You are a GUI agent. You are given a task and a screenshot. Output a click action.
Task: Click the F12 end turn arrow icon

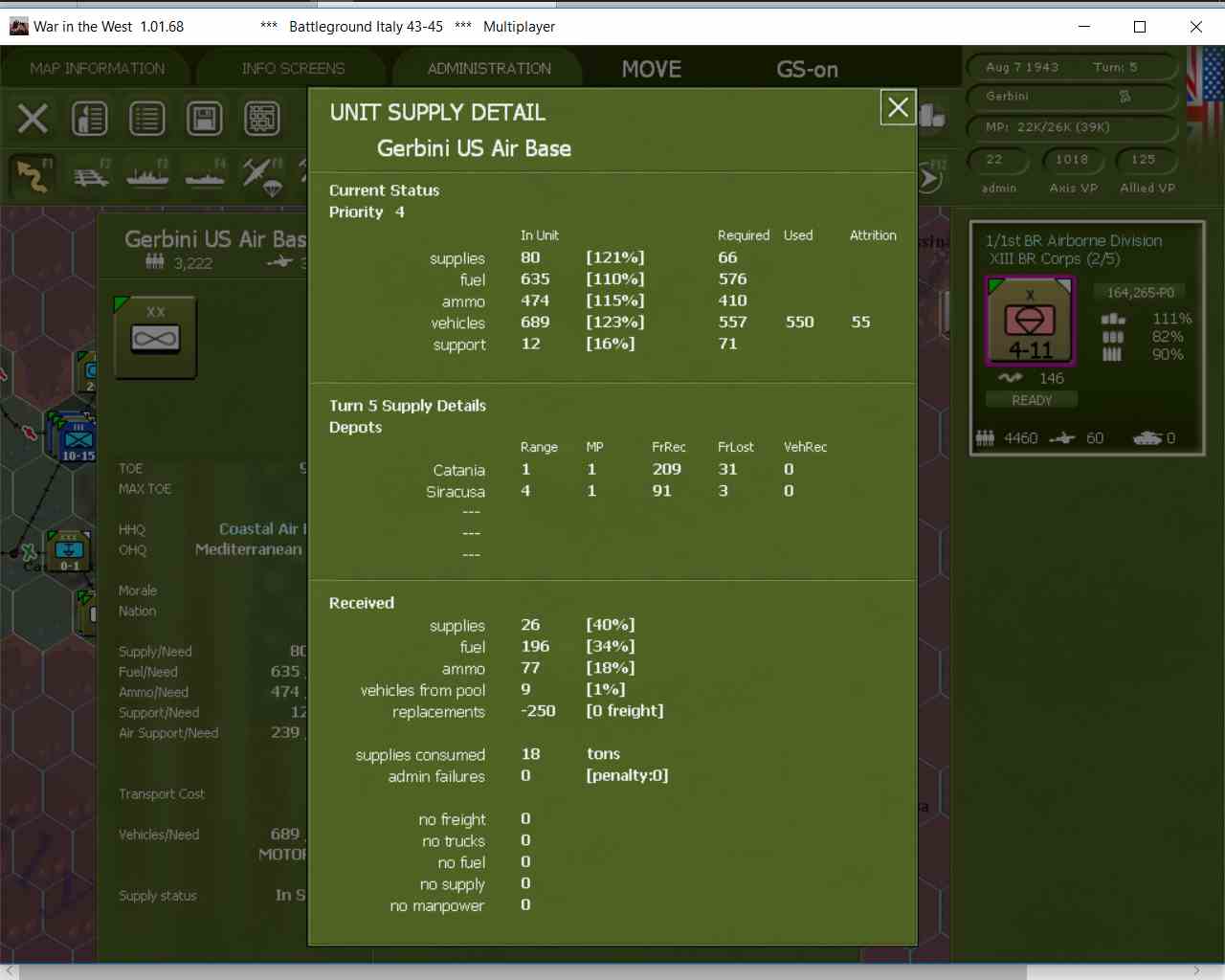click(931, 176)
